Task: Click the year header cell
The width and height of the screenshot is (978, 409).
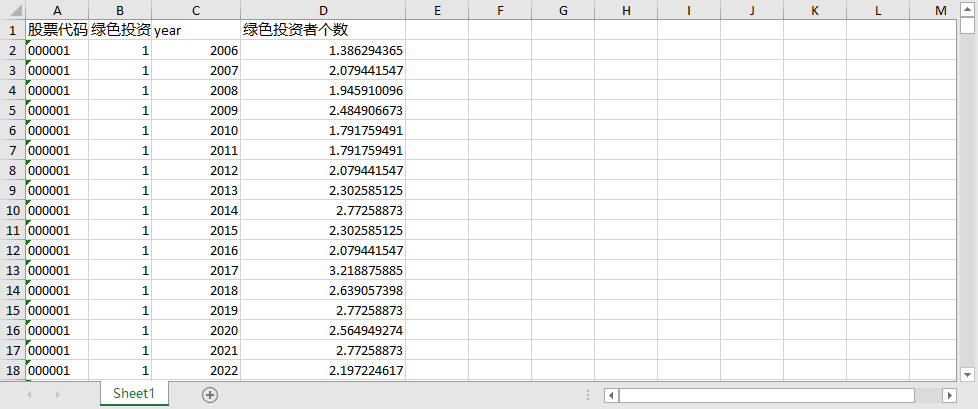Action: (x=196, y=30)
